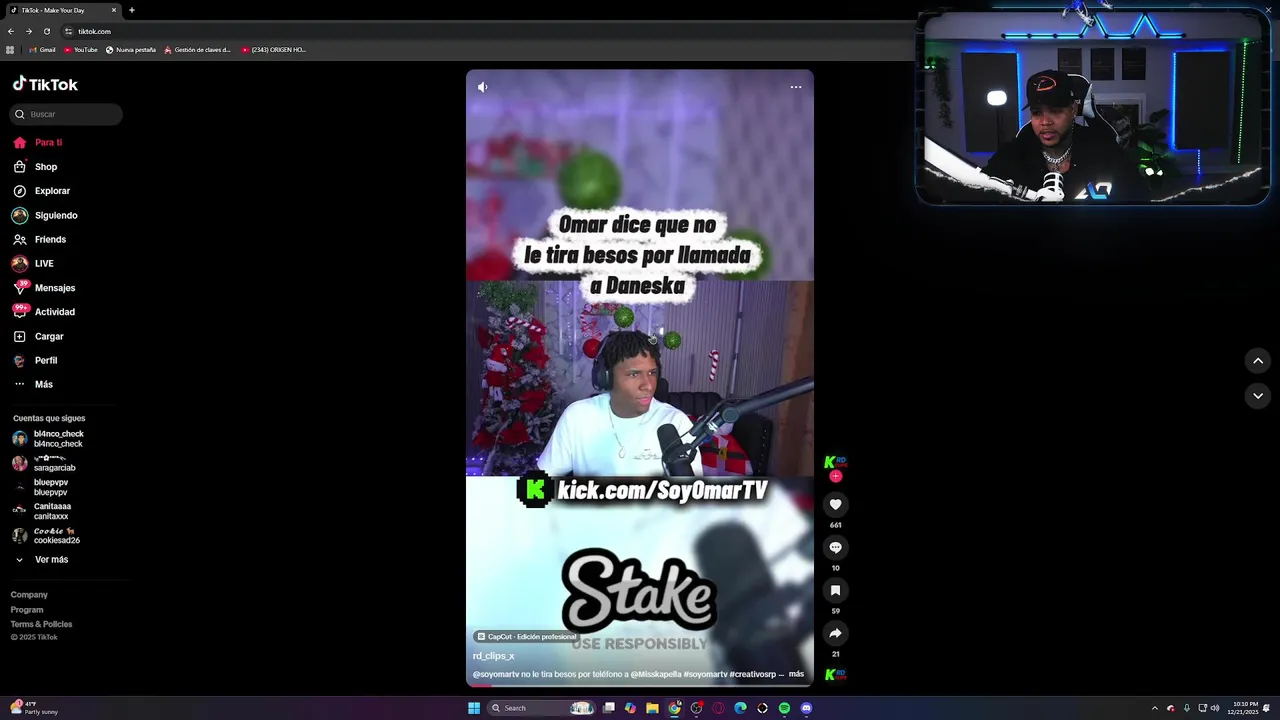The image size is (1280, 720).
Task: Open Explorar in the sidebar
Action: coord(41,191)
